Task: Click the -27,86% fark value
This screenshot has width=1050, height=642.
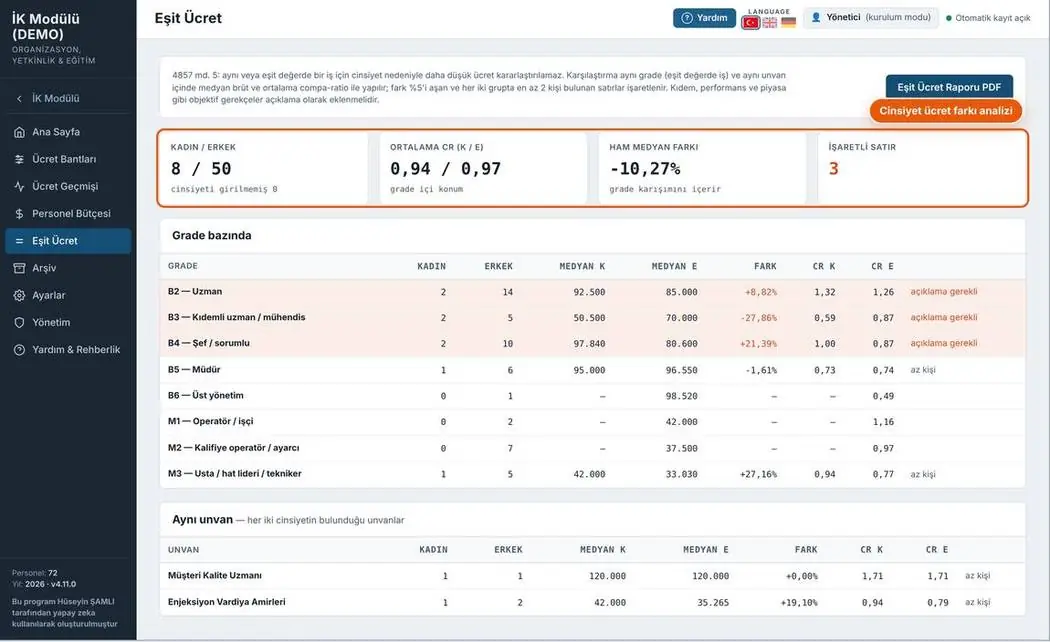Action: (759, 318)
